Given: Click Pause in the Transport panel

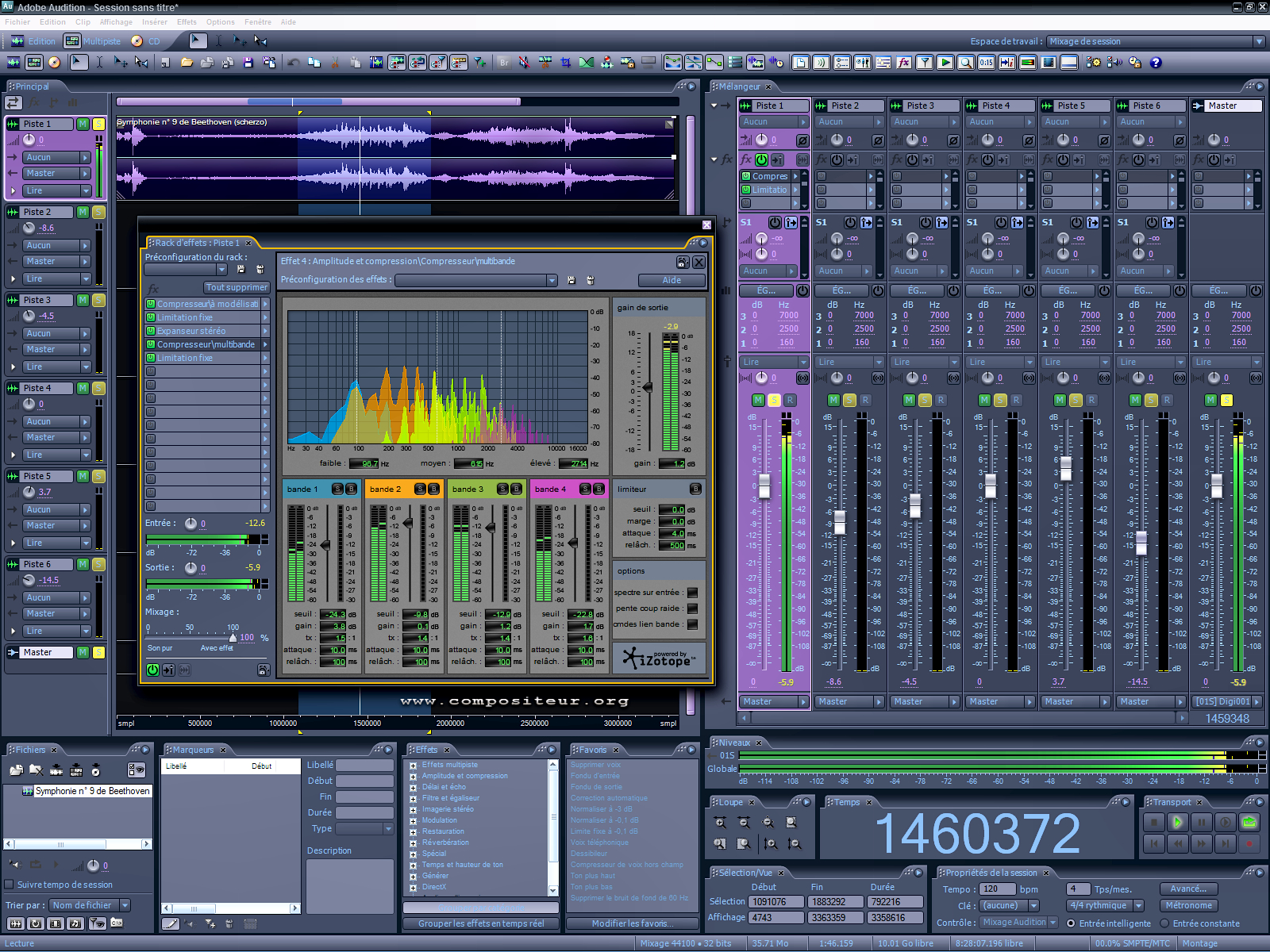Looking at the screenshot, I should (1201, 823).
